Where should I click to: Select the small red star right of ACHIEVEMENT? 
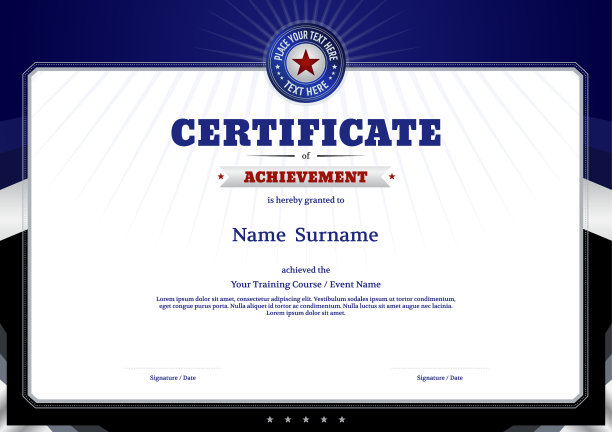point(391,177)
